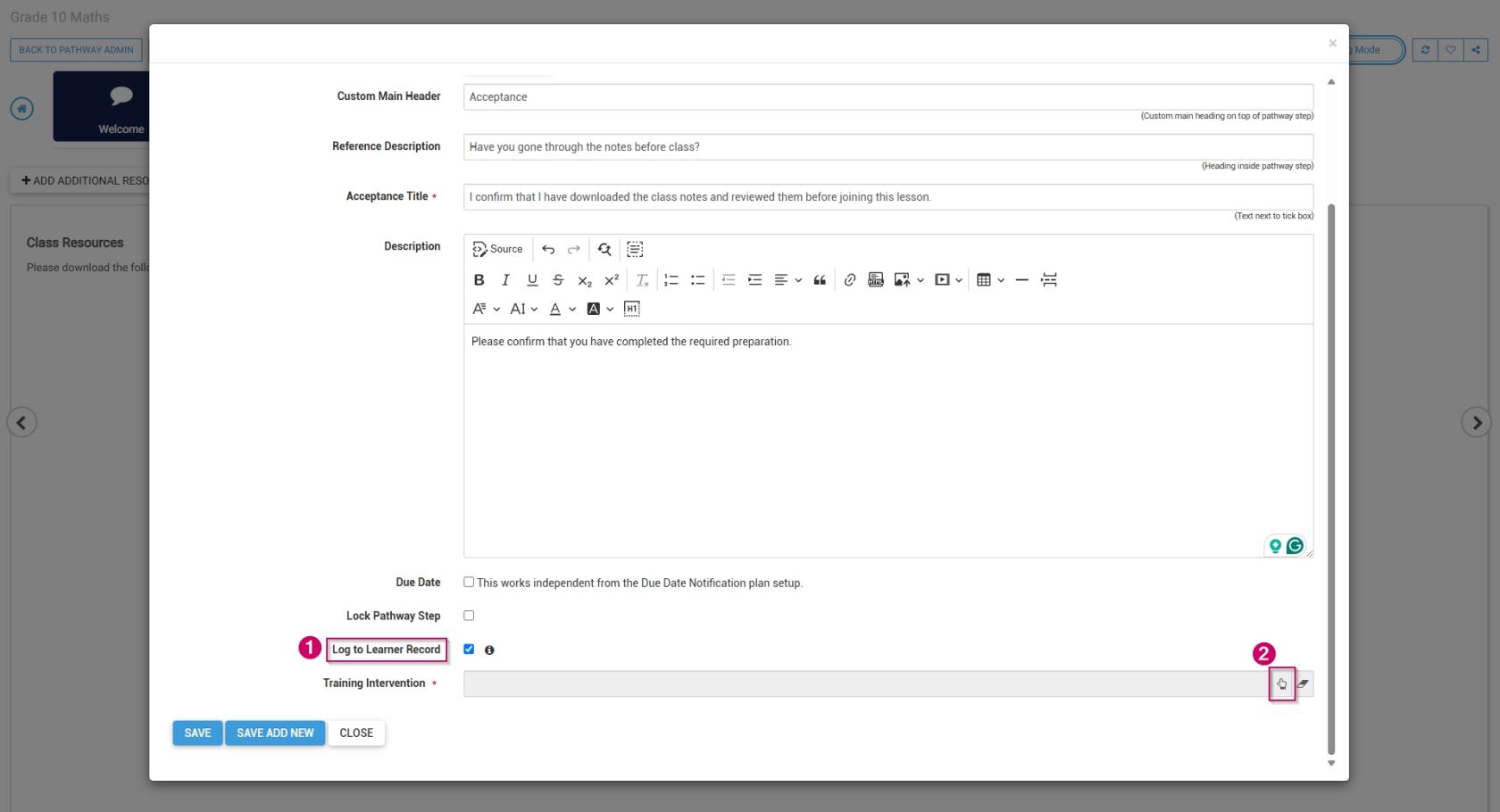Decrease indent in the editor
Viewport: 1500px width, 812px height.
tap(729, 280)
